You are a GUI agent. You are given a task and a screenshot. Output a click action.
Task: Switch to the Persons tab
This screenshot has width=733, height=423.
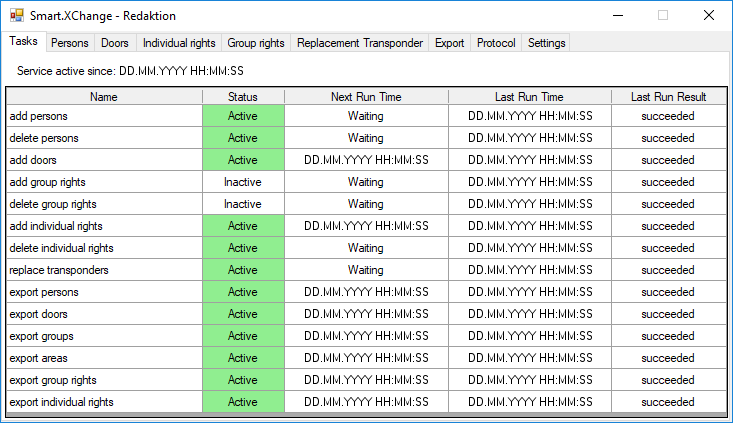[70, 43]
